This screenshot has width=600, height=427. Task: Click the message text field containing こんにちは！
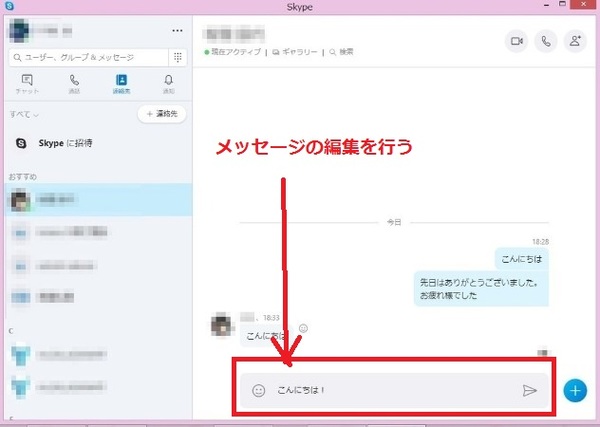pyautogui.click(x=390, y=390)
